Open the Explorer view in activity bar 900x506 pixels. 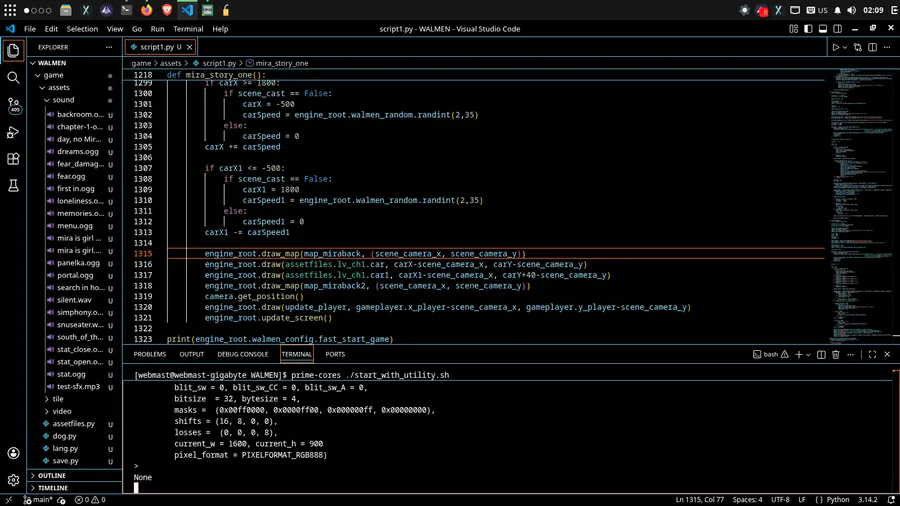click(13, 50)
